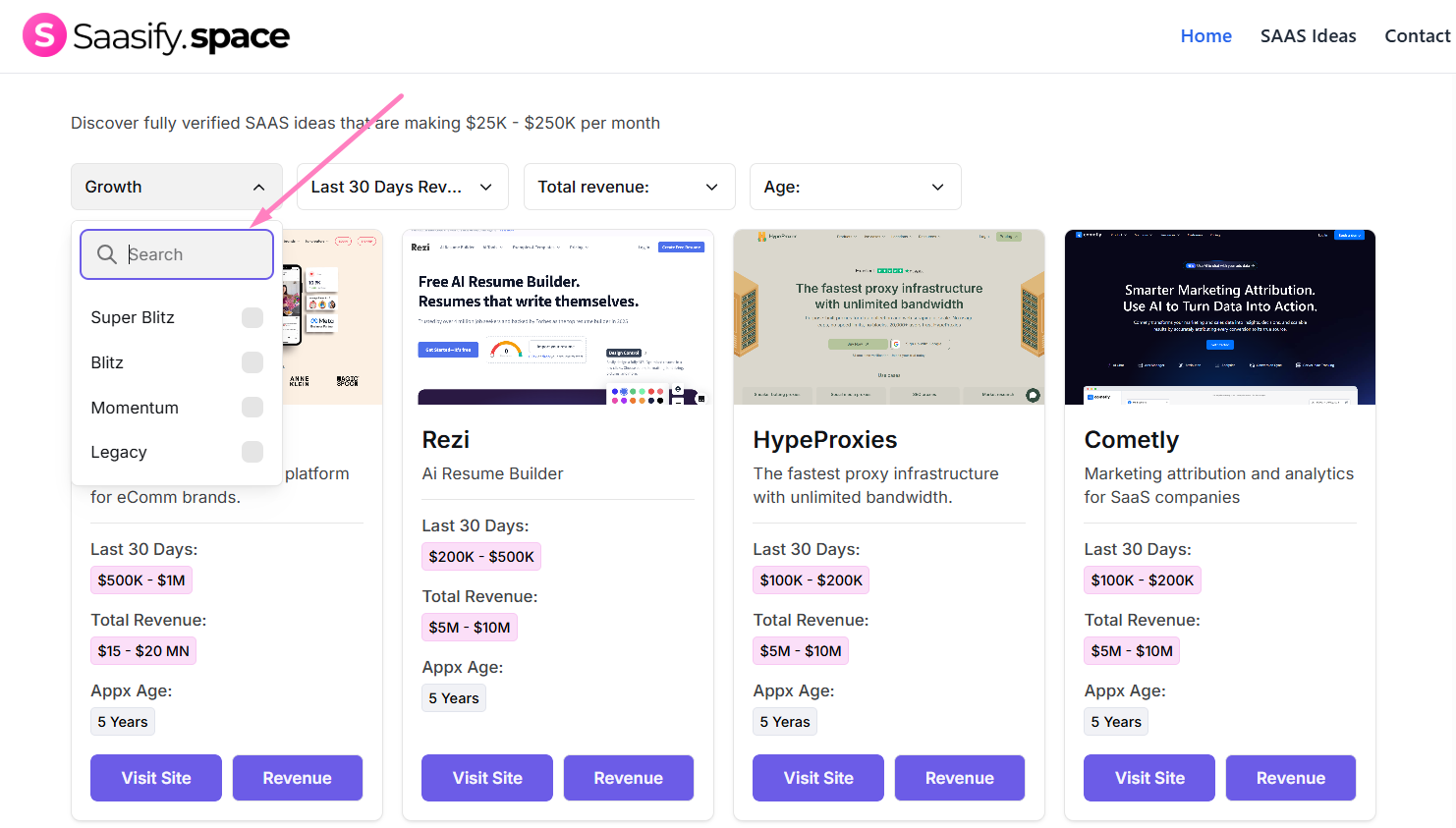1456x828 pixels.
Task: Expand the Age filter dropdown
Action: pos(854,186)
